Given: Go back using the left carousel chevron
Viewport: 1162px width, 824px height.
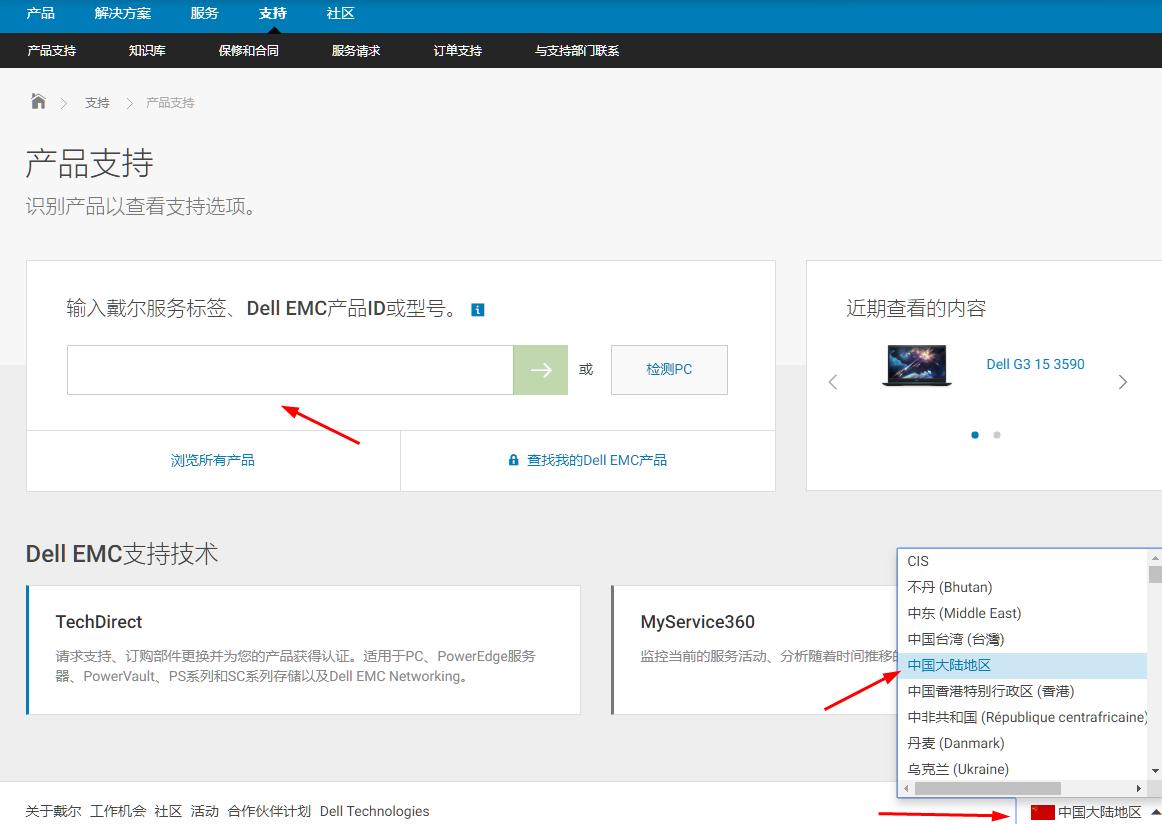Looking at the screenshot, I should click(833, 381).
